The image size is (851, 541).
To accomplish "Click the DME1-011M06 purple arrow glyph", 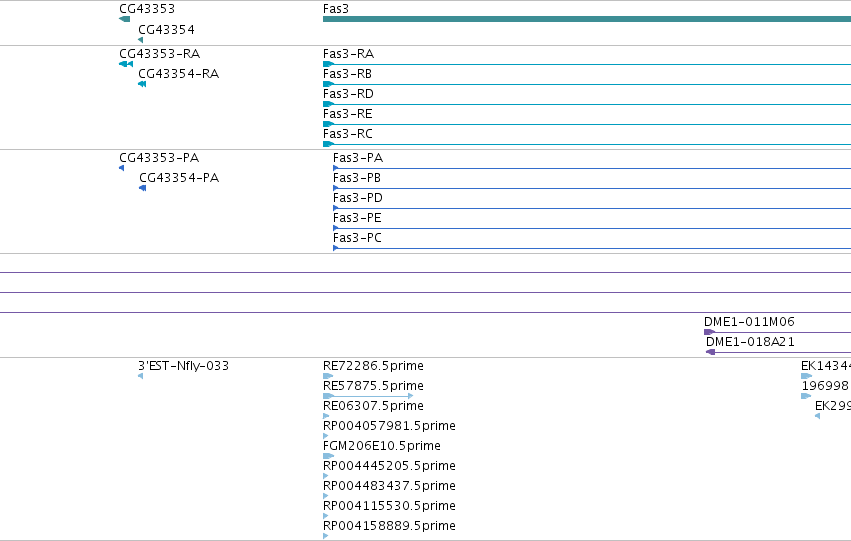I will click(x=709, y=332).
